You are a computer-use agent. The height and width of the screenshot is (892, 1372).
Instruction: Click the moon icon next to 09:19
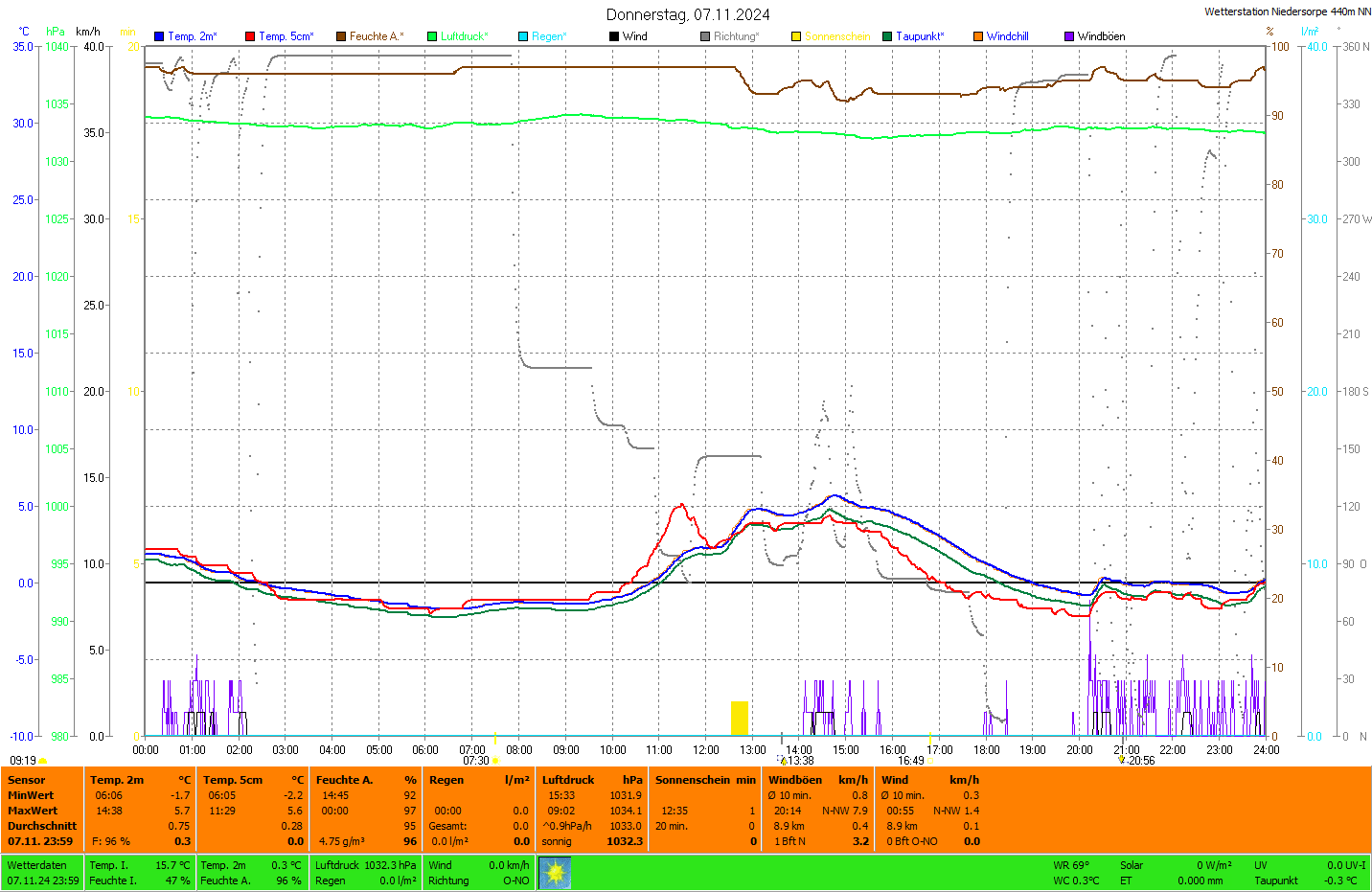click(x=43, y=761)
